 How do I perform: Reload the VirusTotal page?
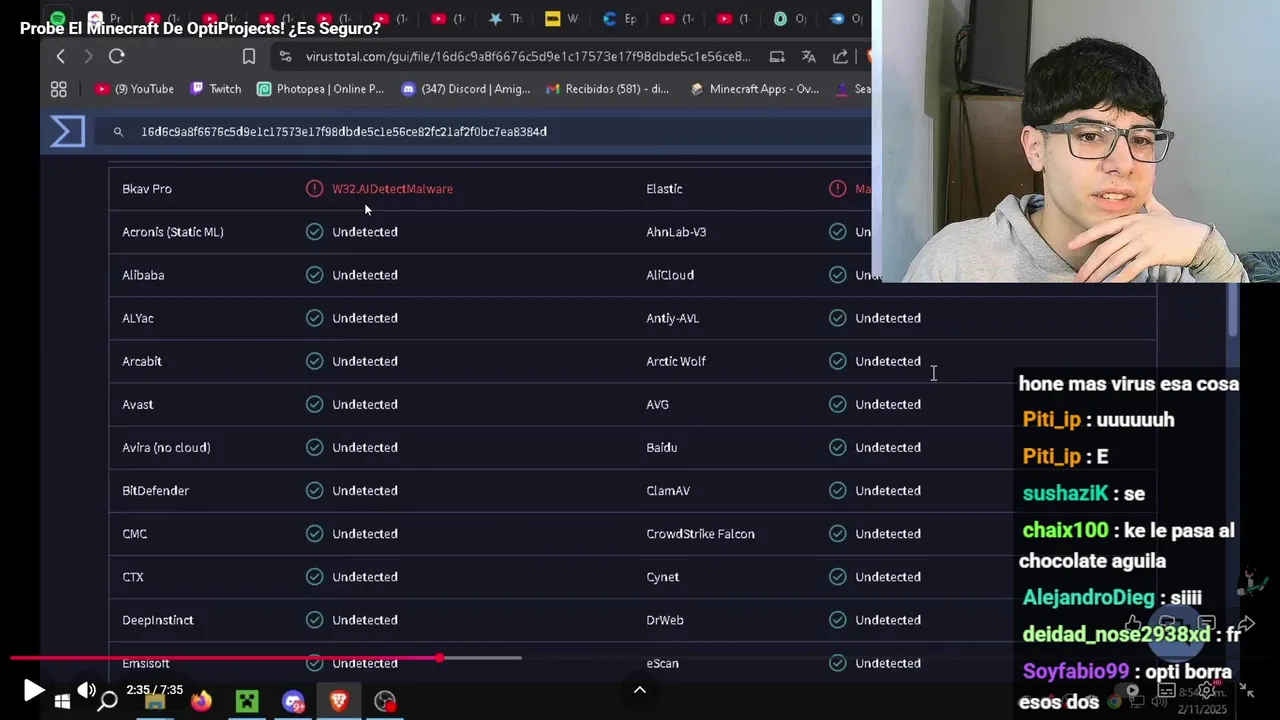(x=117, y=56)
